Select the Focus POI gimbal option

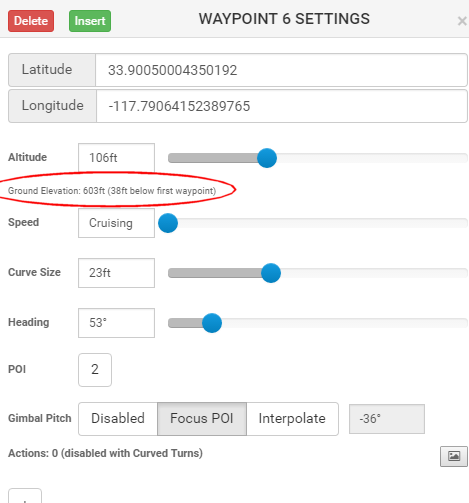coord(202,419)
